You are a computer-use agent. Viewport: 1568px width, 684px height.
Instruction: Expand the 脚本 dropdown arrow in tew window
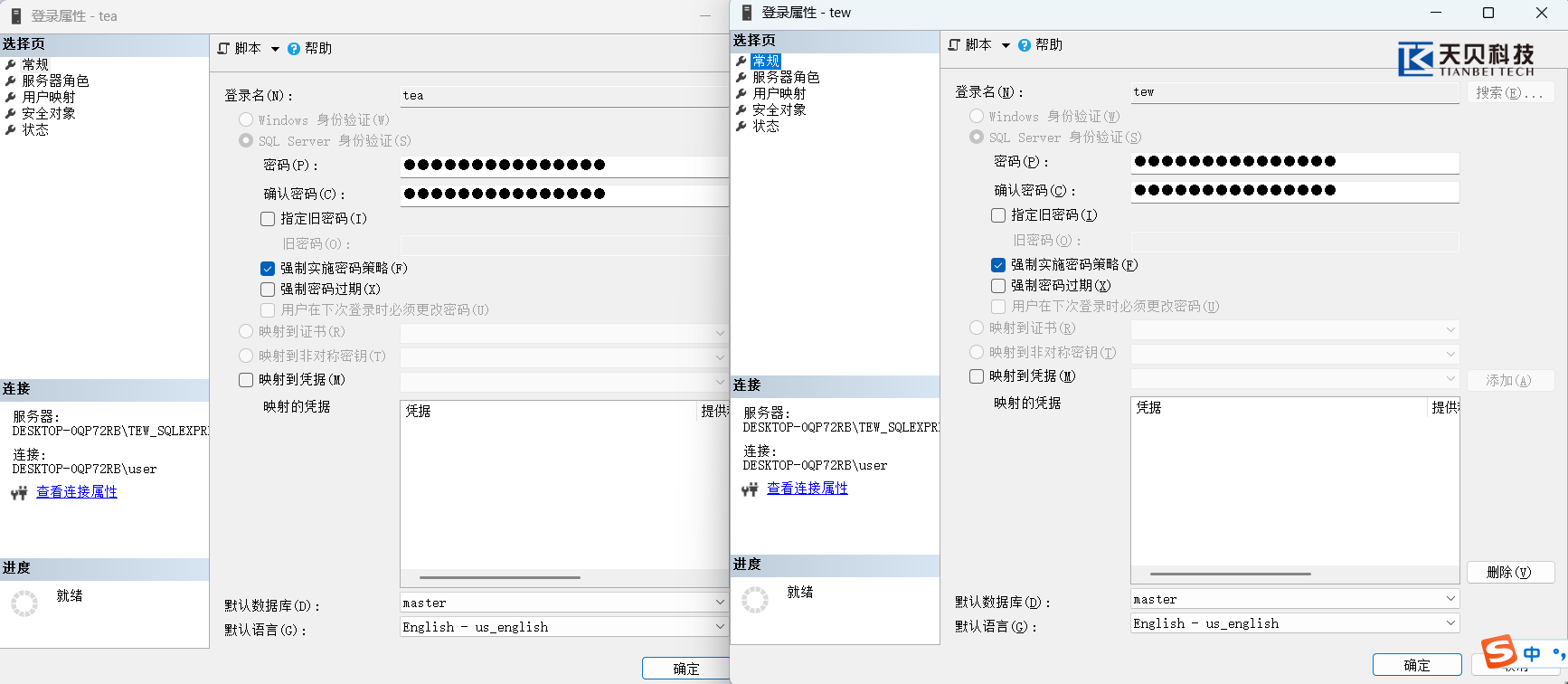1006,45
